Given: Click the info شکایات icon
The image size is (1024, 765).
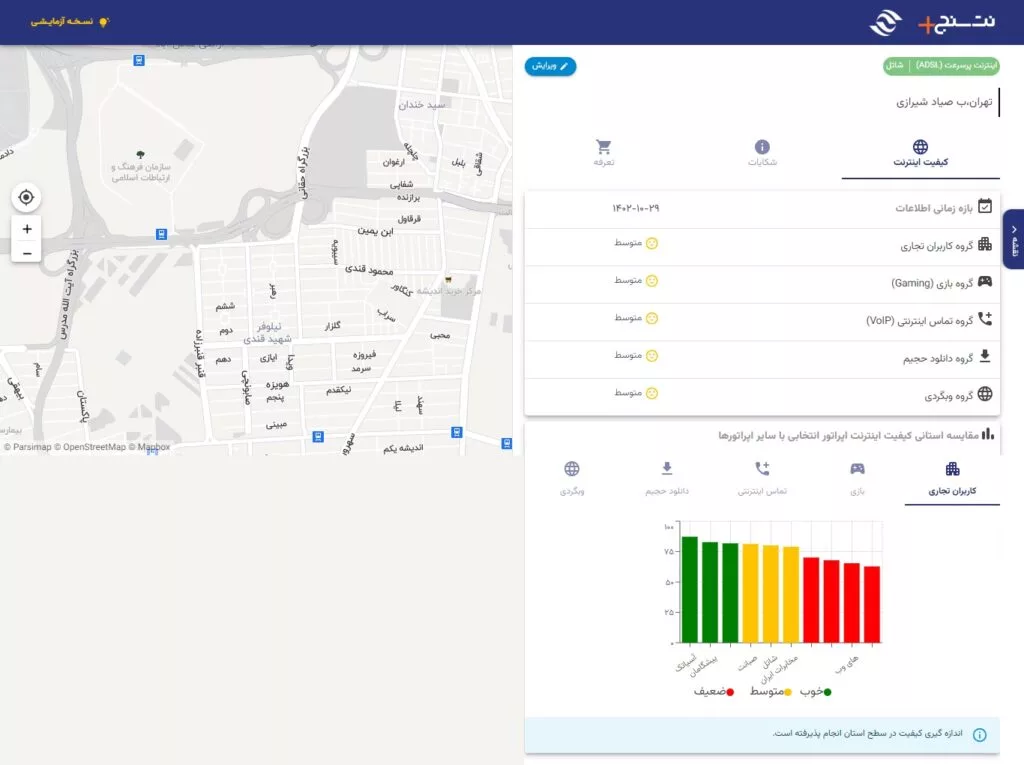Looking at the screenshot, I should 762,147.
